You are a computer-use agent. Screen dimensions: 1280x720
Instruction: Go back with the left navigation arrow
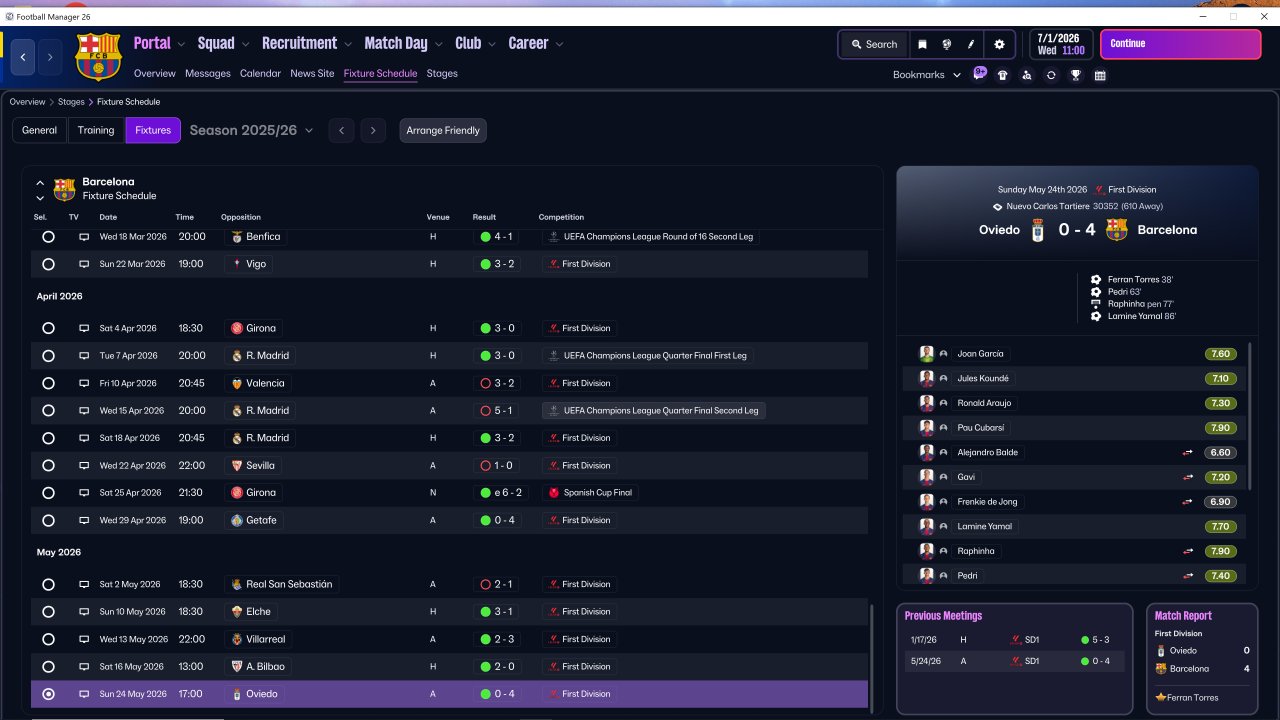click(24, 57)
